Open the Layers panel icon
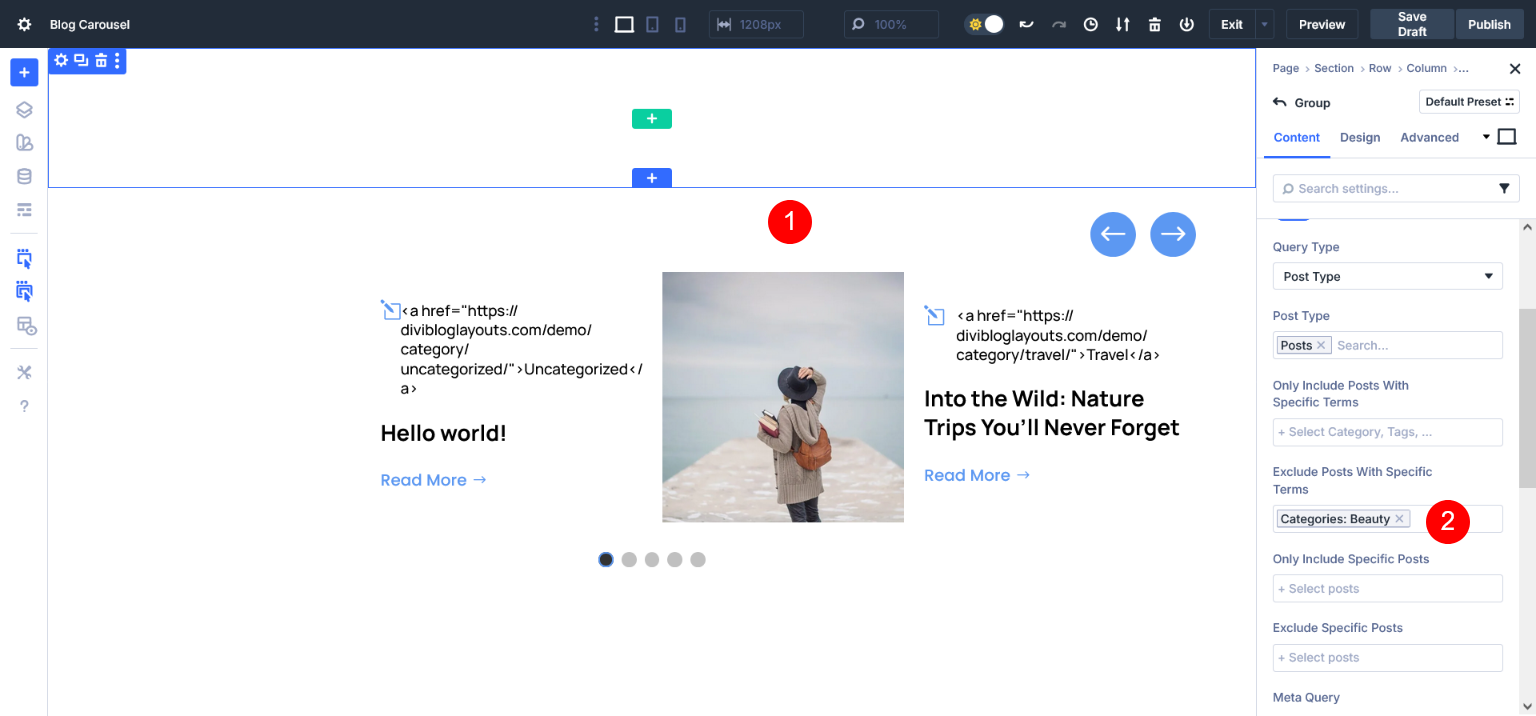 click(x=24, y=110)
